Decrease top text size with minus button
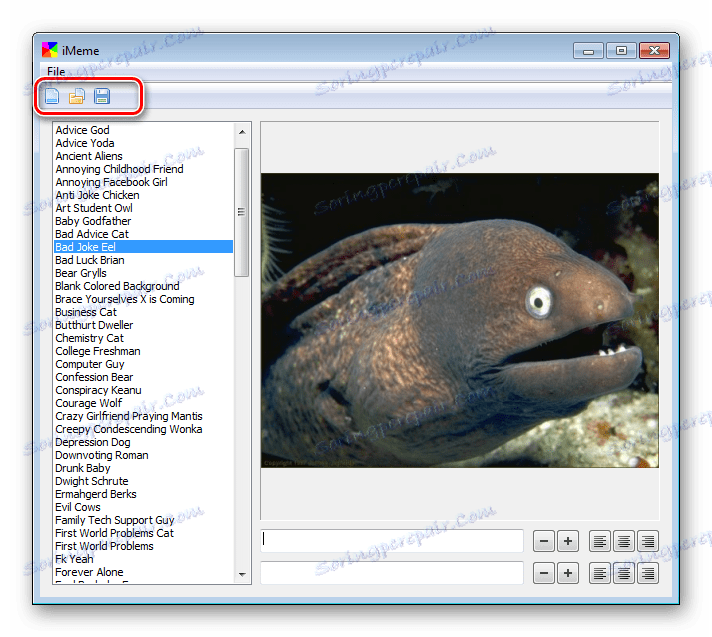This screenshot has height=637, width=712. [x=544, y=541]
